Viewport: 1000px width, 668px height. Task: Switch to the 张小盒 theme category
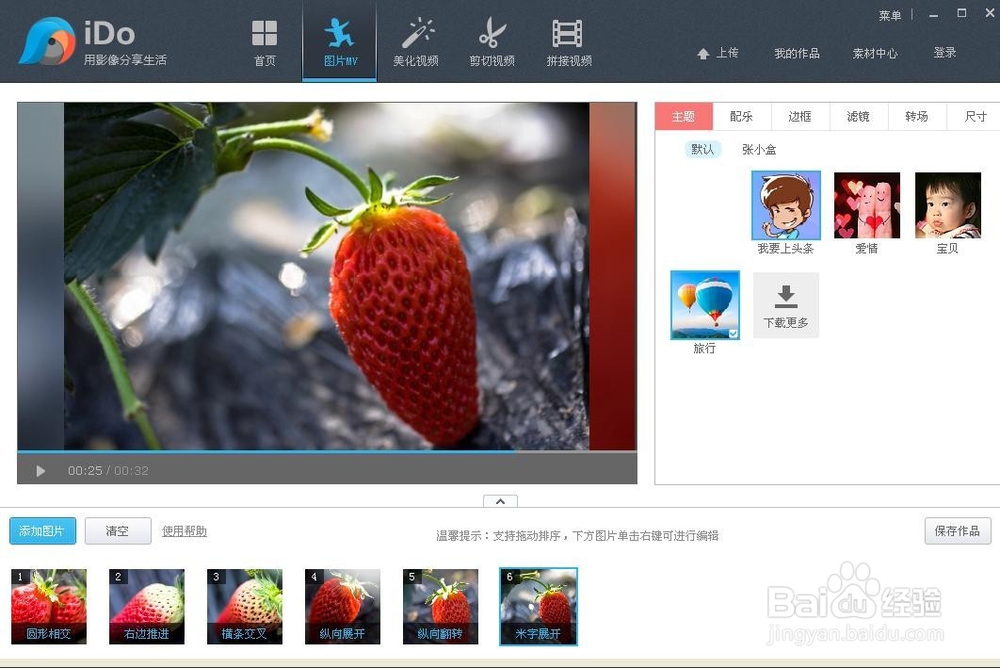pyautogui.click(x=758, y=149)
